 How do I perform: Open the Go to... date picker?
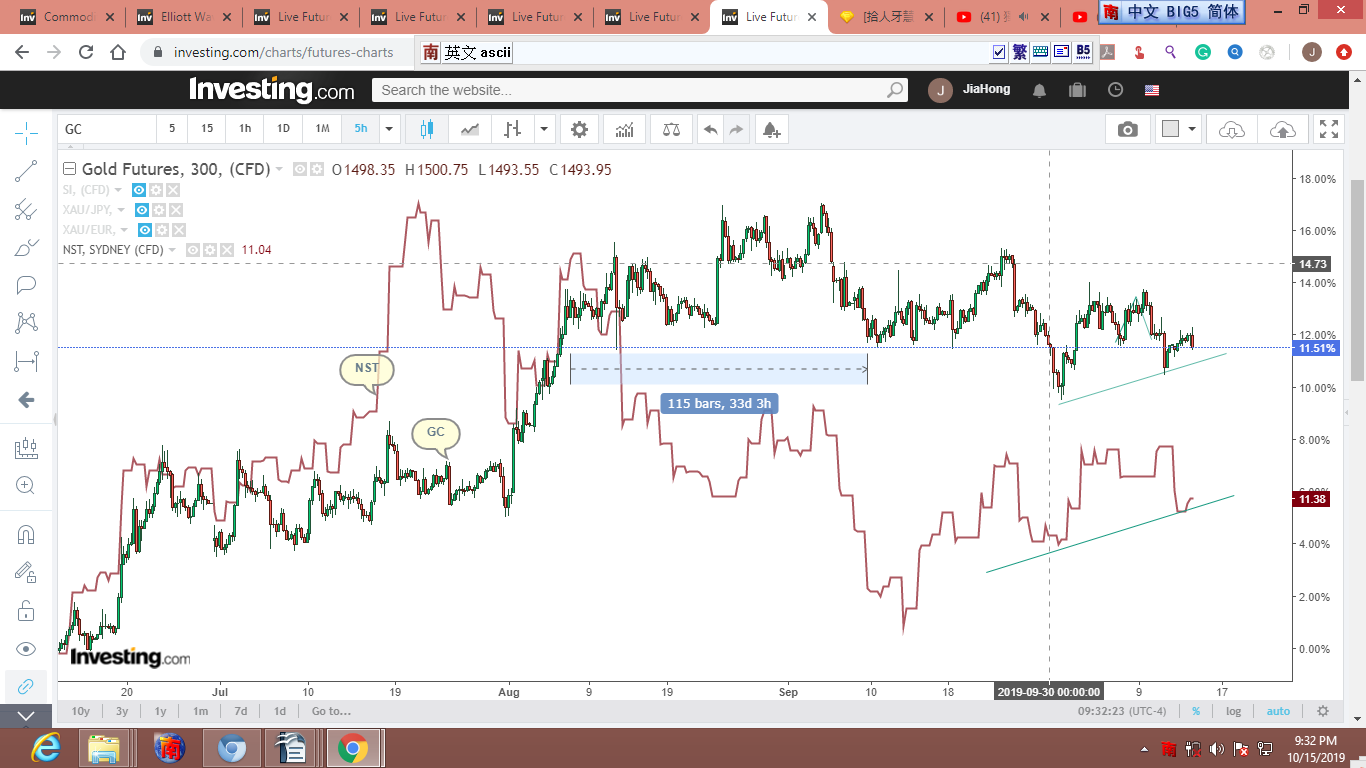(331, 711)
